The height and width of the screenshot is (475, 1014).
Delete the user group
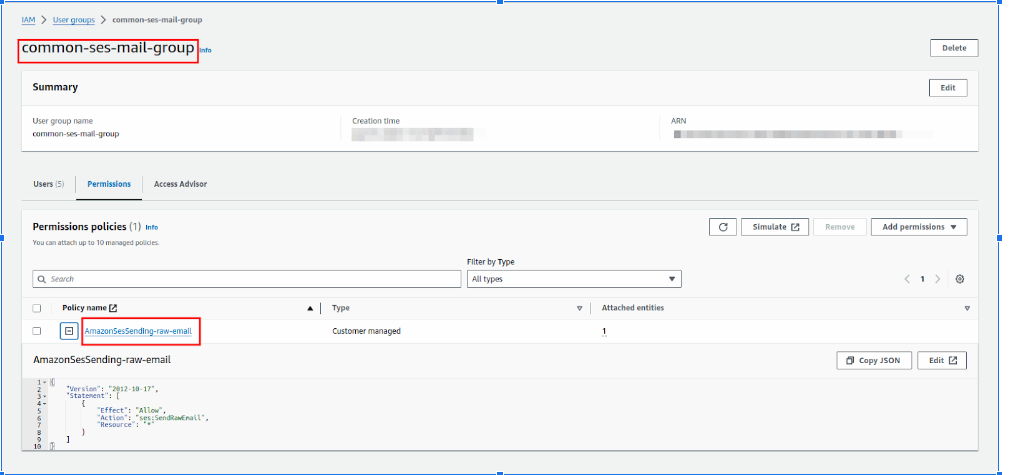click(954, 48)
